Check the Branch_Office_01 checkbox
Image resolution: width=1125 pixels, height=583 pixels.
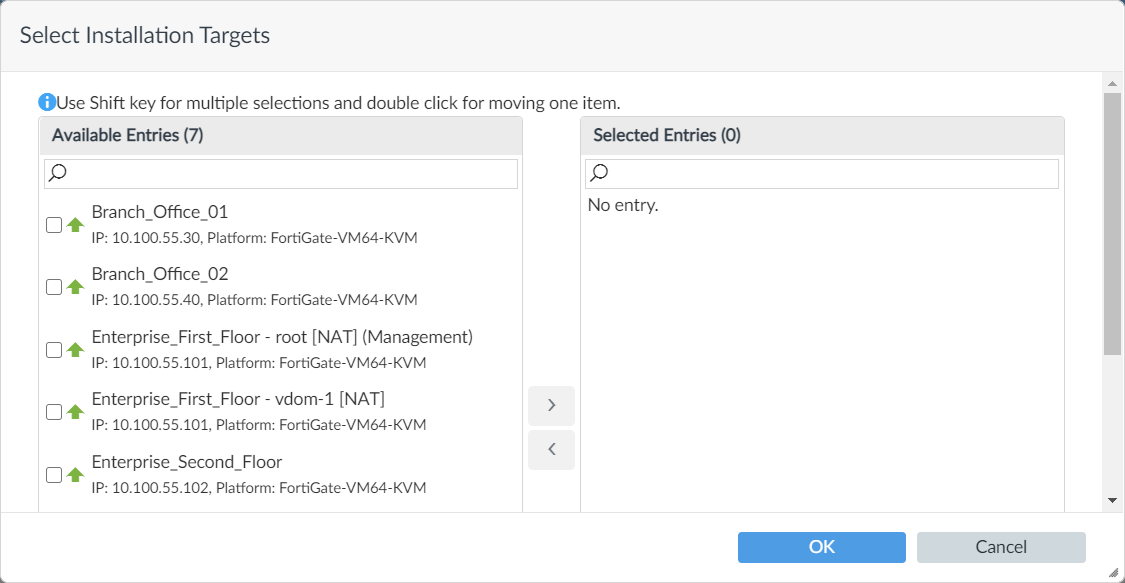coord(54,225)
